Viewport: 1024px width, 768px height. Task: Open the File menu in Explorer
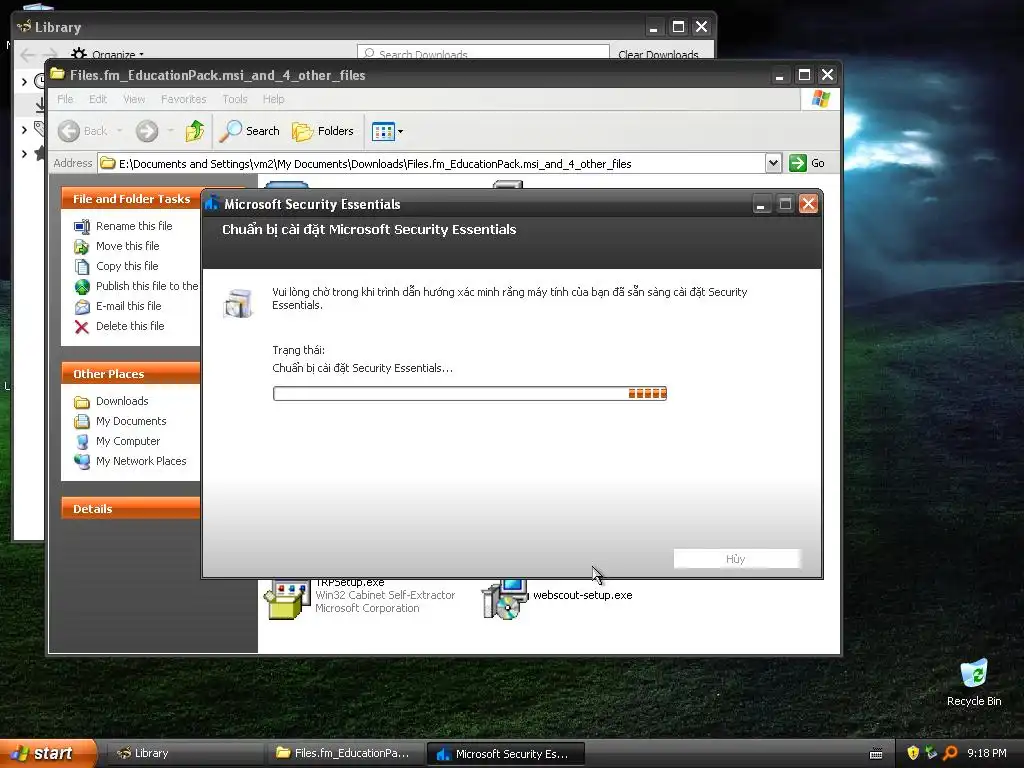pyautogui.click(x=65, y=99)
